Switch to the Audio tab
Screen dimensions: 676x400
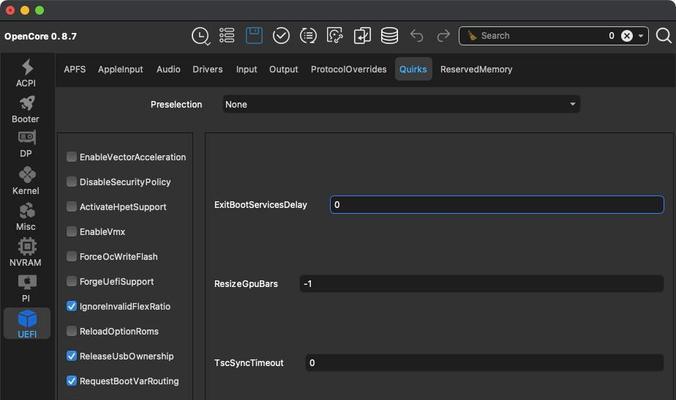tap(168, 69)
